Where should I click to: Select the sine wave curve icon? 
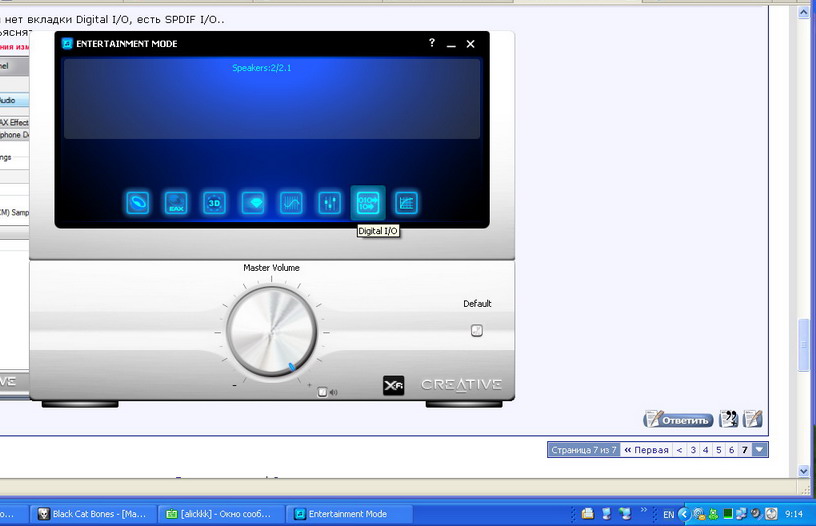[291, 202]
